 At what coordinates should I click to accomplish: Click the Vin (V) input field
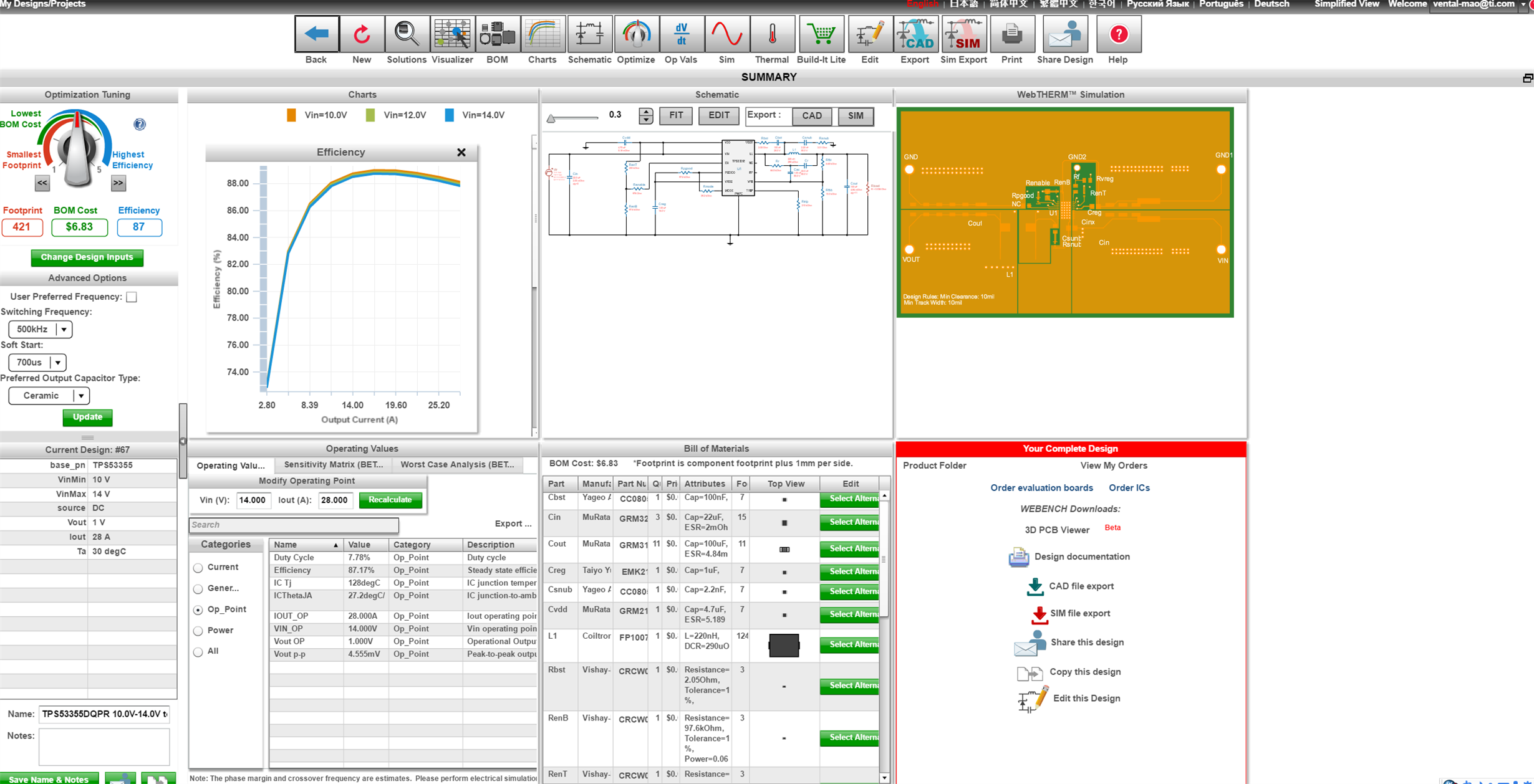(253, 500)
